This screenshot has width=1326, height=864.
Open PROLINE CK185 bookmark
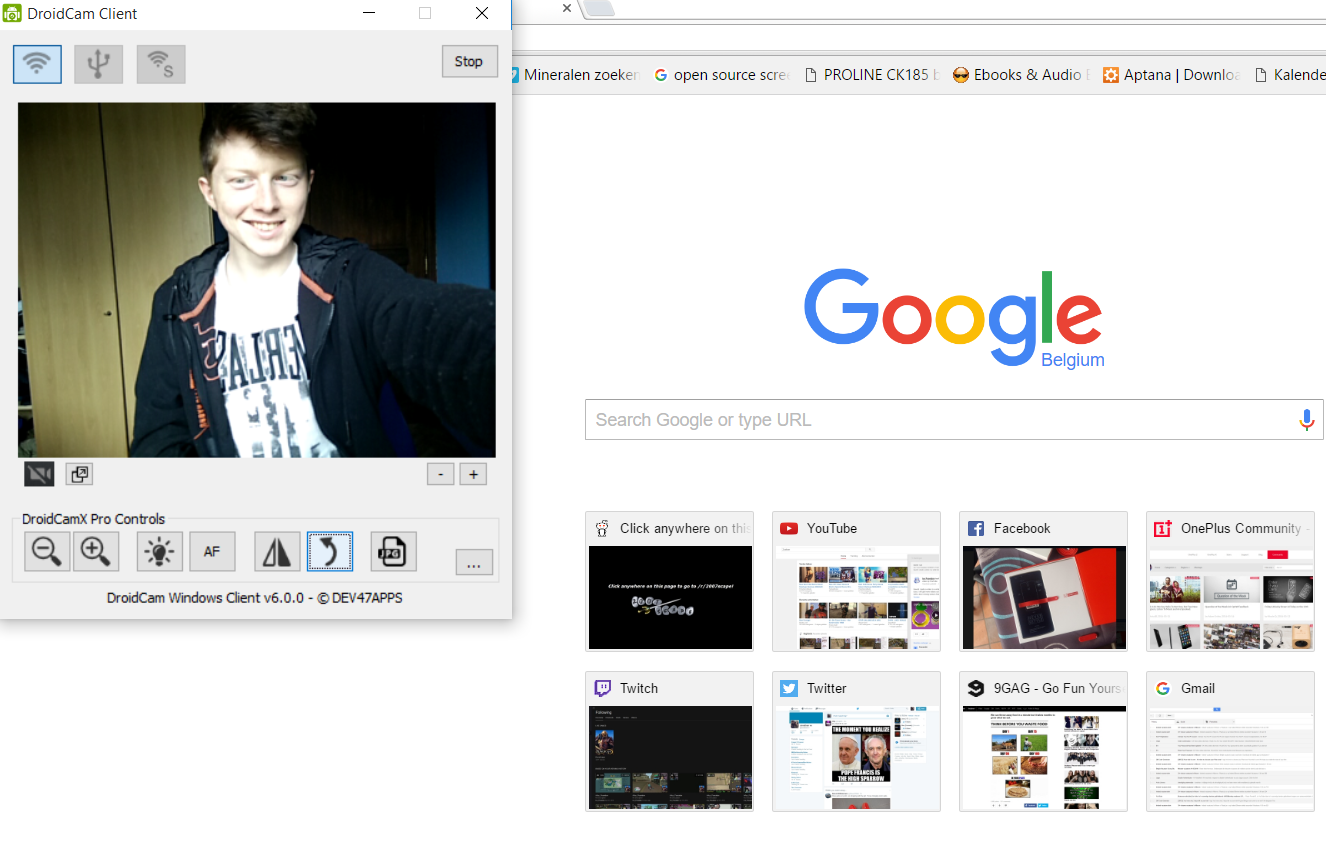[x=872, y=75]
